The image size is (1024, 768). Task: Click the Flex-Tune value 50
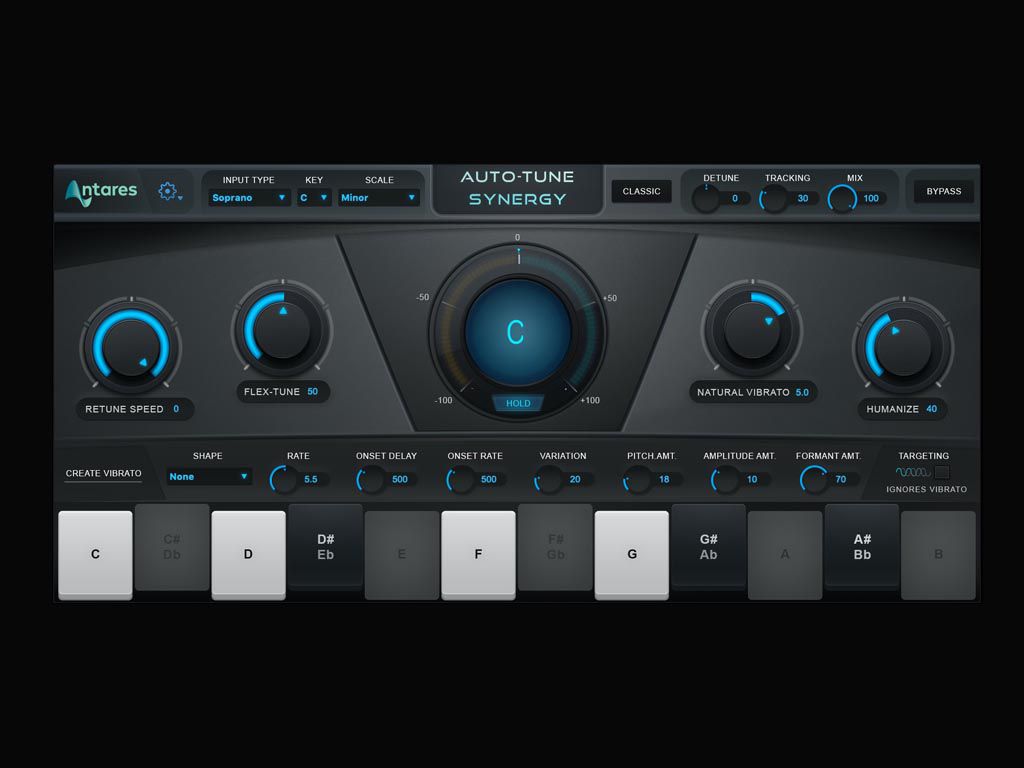tap(312, 392)
